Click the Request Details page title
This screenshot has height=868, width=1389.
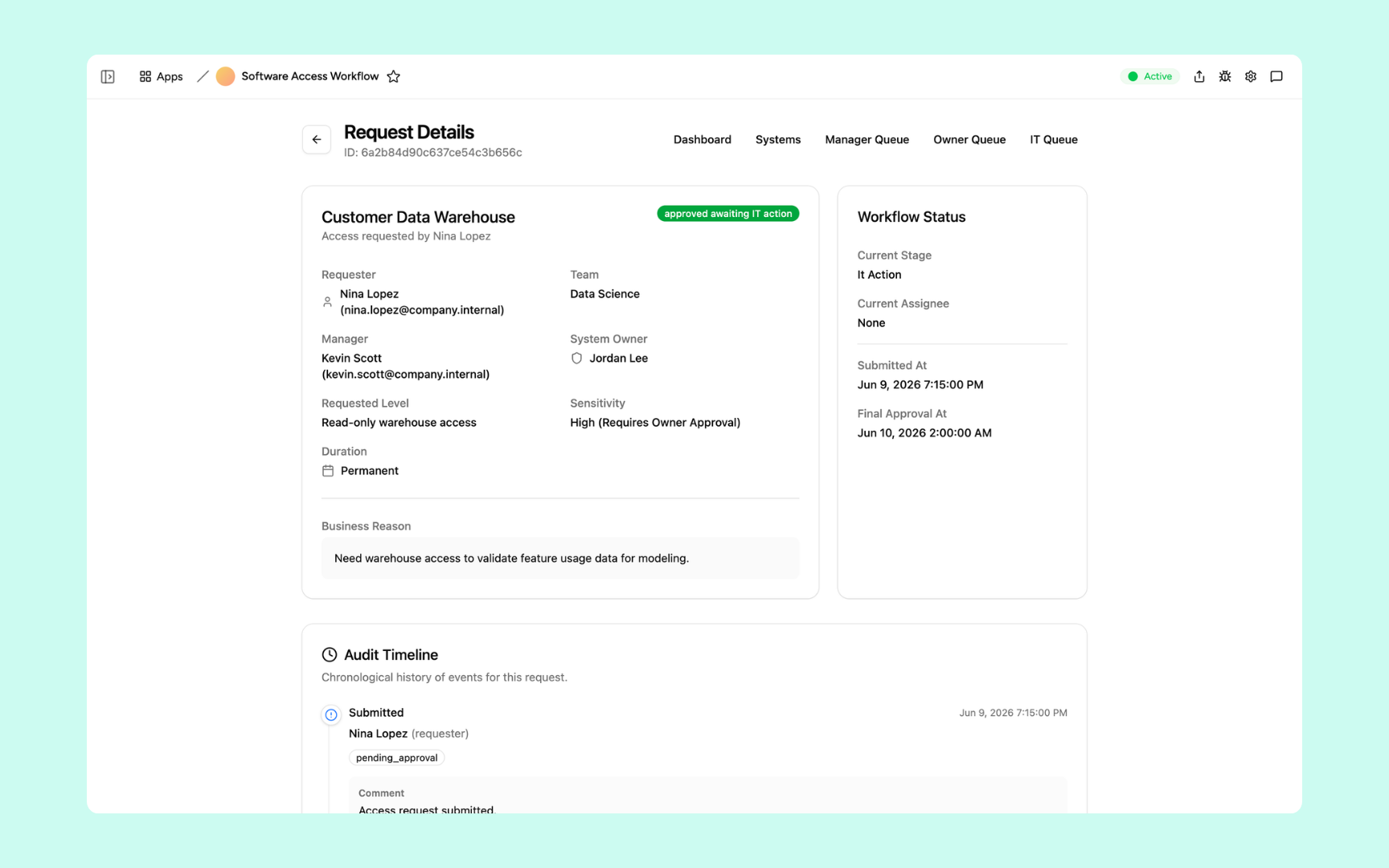click(x=409, y=132)
